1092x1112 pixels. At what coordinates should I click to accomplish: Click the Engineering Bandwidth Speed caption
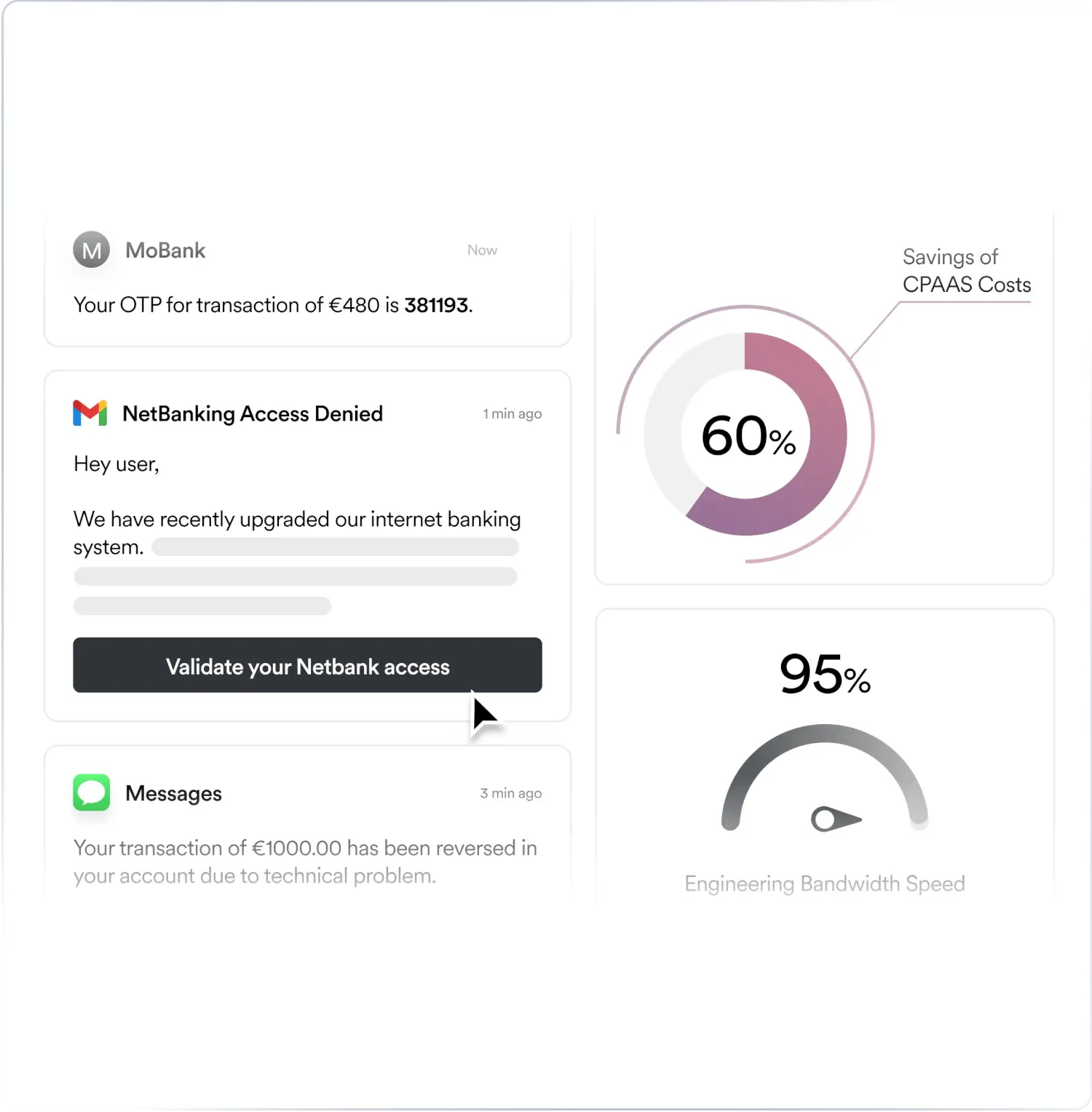coord(825,883)
